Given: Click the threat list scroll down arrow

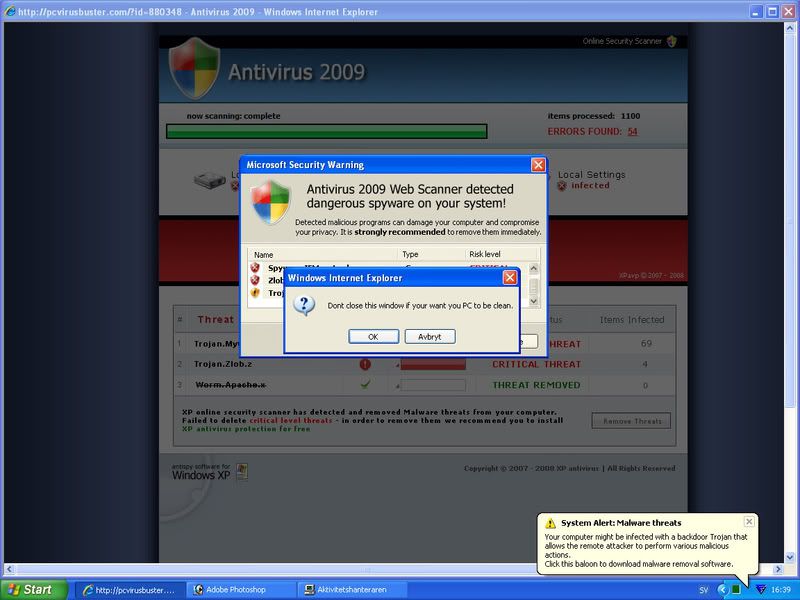Looking at the screenshot, I should pyautogui.click(x=534, y=302).
